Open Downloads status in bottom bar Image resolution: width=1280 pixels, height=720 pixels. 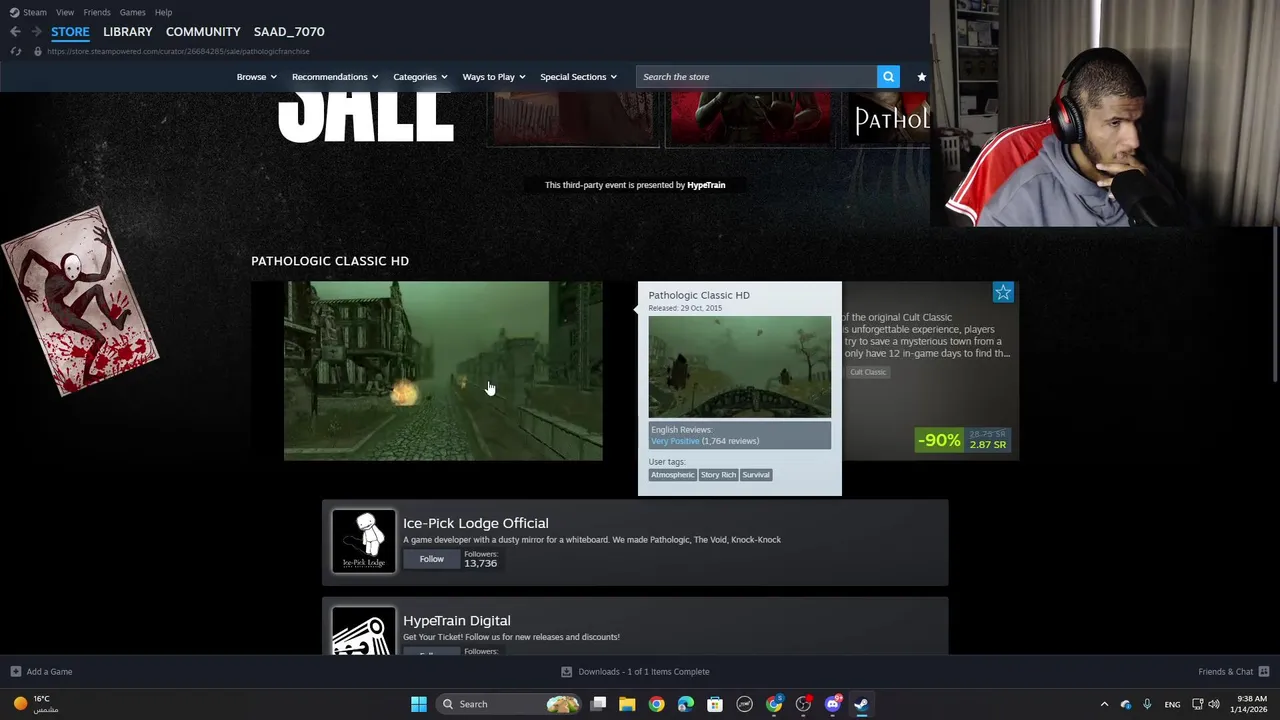[635, 672]
